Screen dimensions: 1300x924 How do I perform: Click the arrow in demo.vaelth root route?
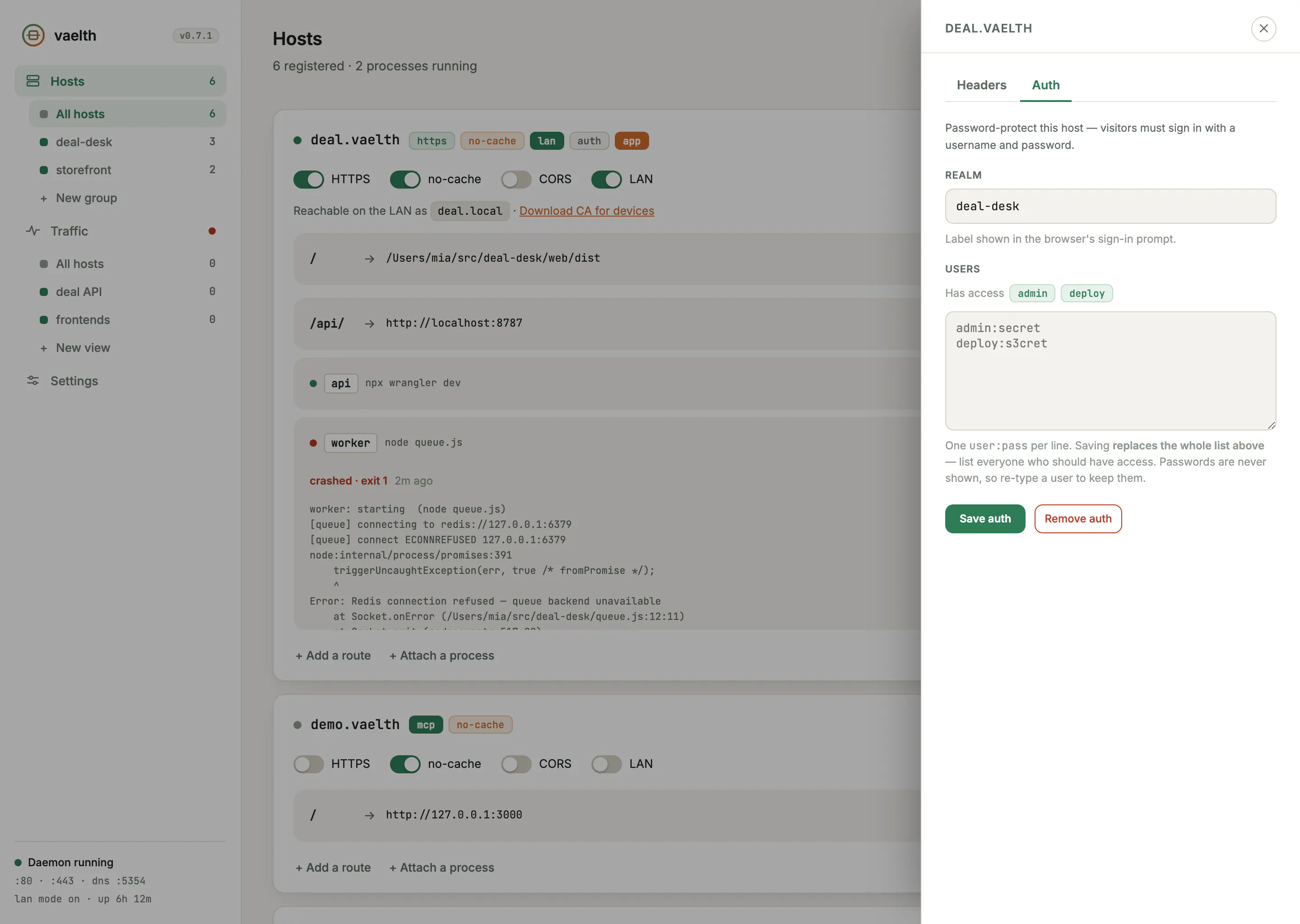[x=369, y=815]
